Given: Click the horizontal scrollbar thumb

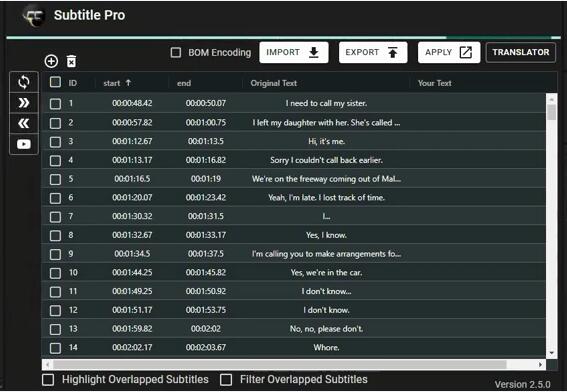Looking at the screenshot, I should (280, 365).
